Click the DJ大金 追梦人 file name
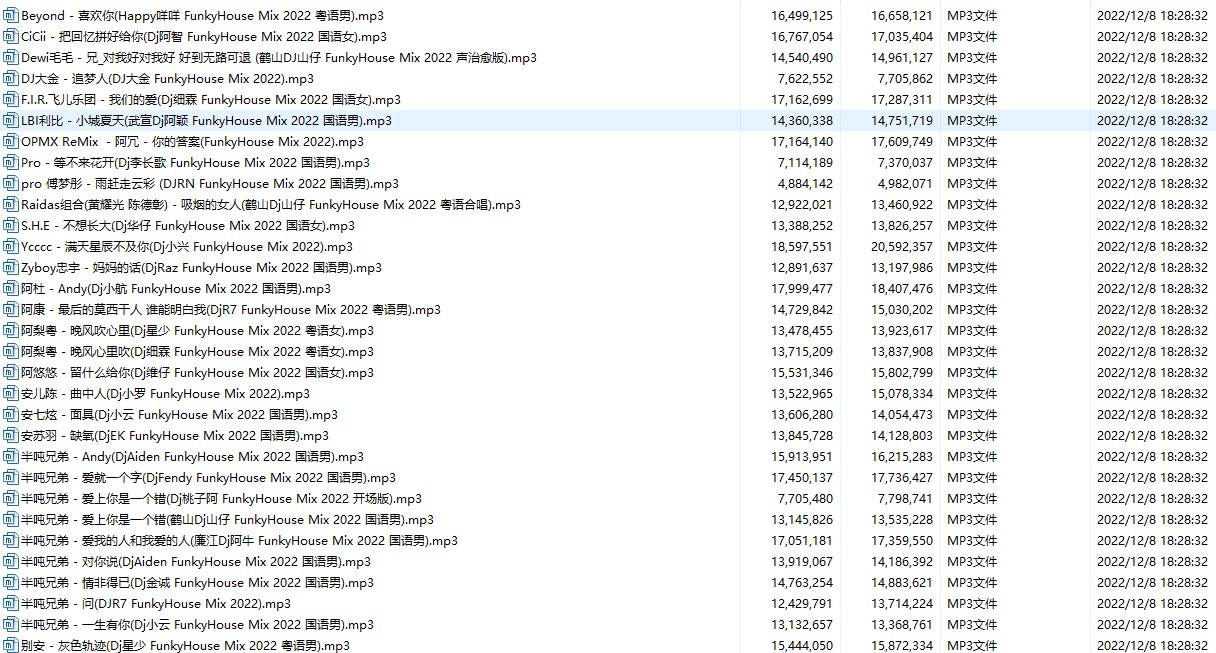 coord(167,79)
